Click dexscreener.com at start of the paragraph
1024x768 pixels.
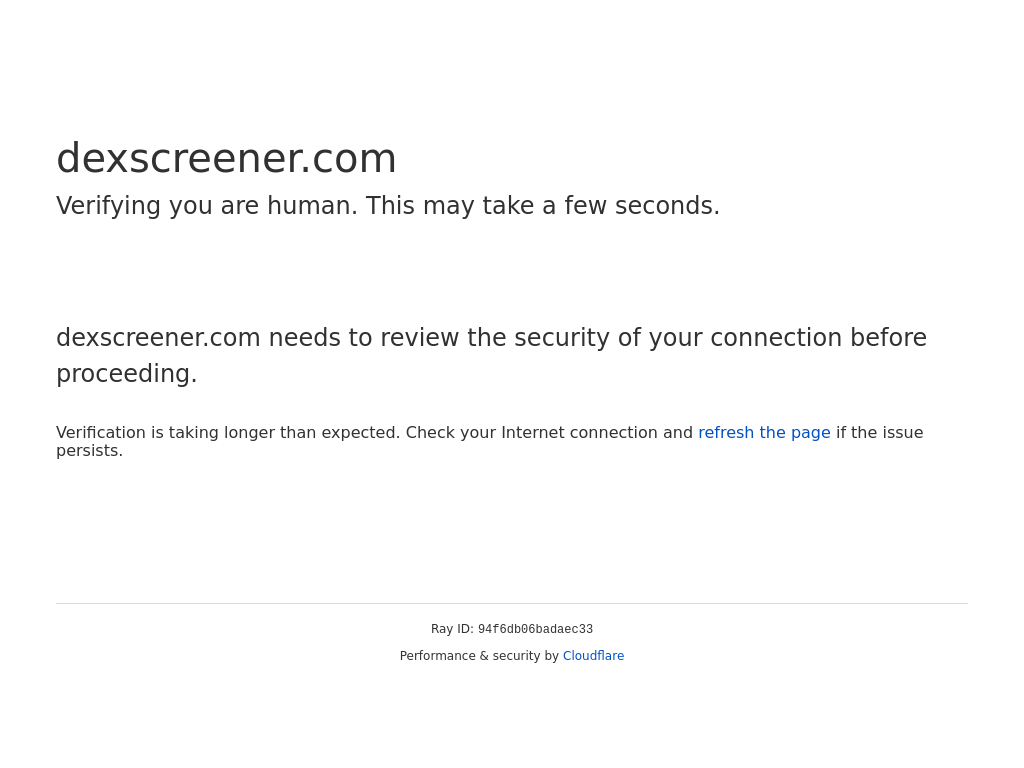[159, 338]
